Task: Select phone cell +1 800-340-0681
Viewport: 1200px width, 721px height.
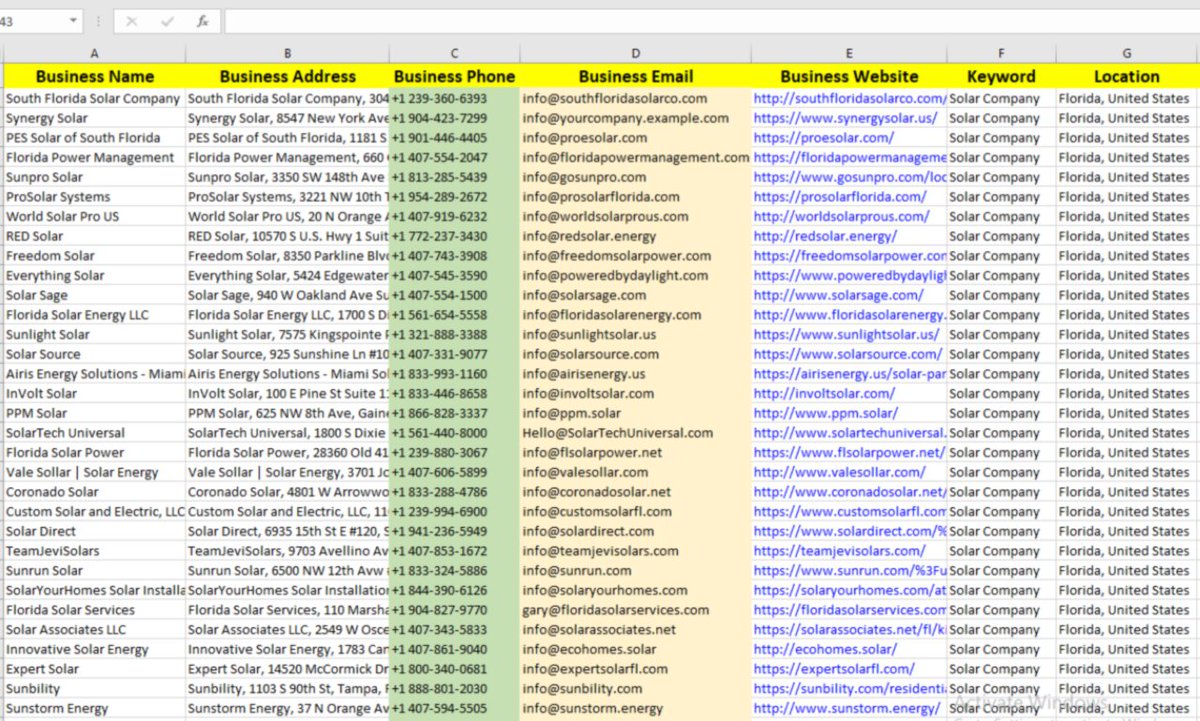Action: (x=454, y=669)
